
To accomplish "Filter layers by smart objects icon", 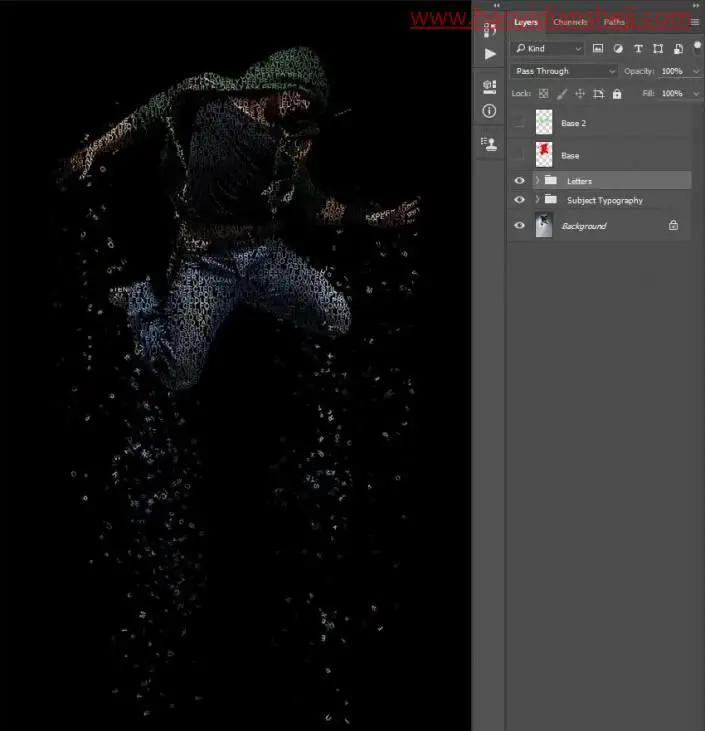I will point(678,48).
